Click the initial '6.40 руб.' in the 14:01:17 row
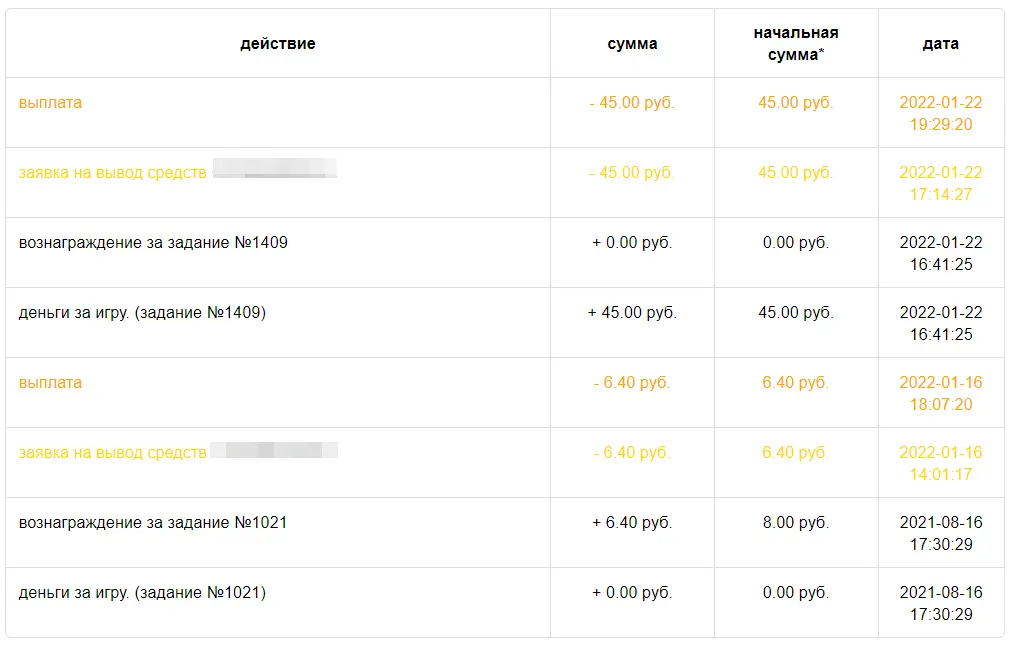This screenshot has height=664, width=1029. [x=796, y=453]
